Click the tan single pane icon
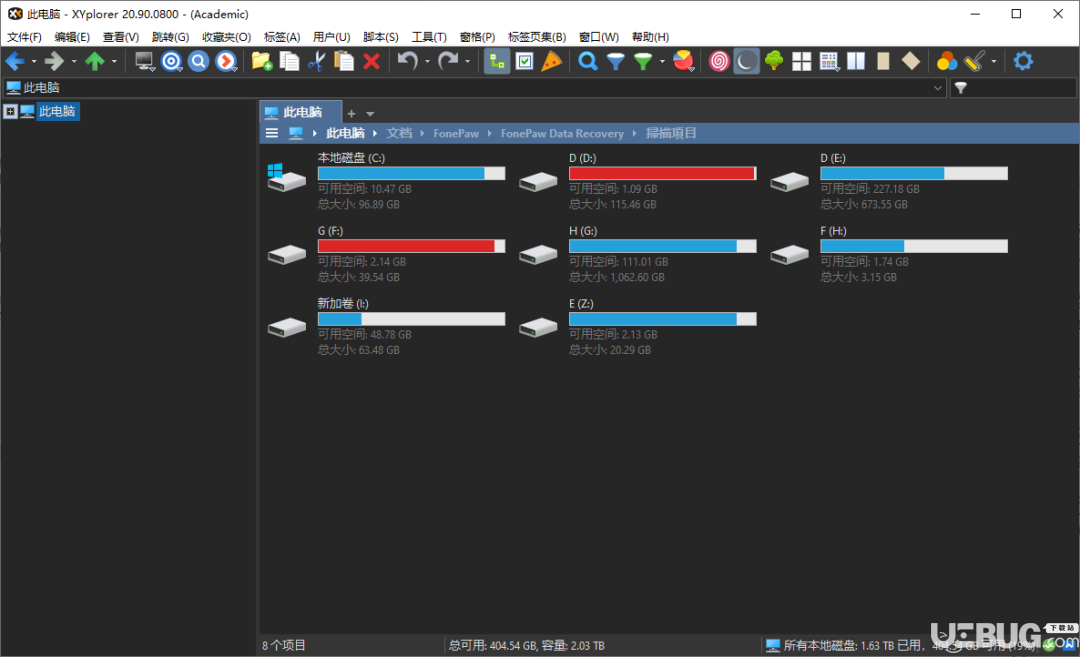Image resolution: width=1080 pixels, height=657 pixels. tap(883, 61)
